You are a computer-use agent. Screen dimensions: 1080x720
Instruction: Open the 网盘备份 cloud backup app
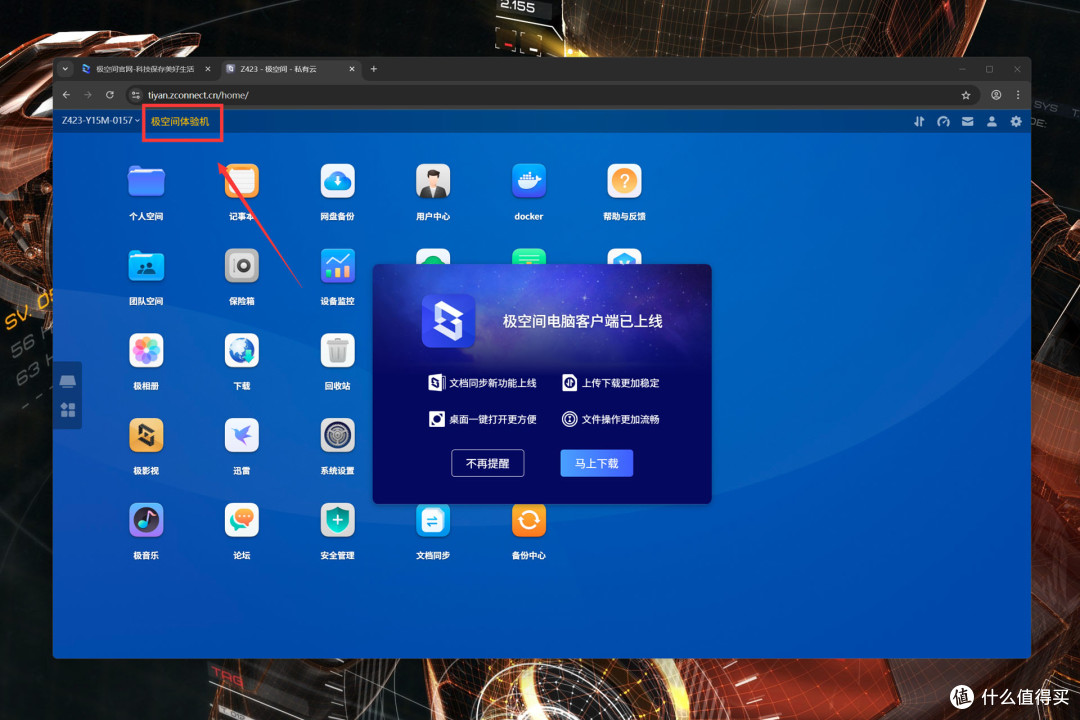[x=338, y=181]
